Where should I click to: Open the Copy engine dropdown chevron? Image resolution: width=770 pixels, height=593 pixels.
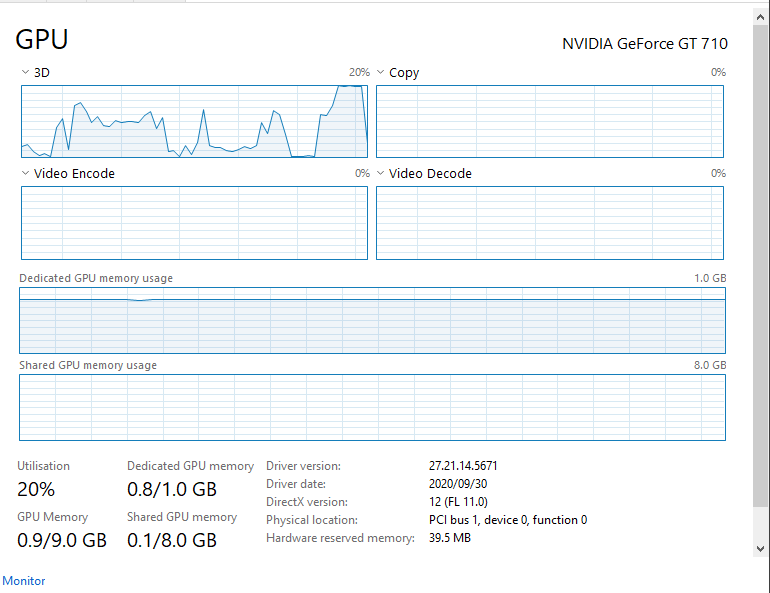(381, 72)
